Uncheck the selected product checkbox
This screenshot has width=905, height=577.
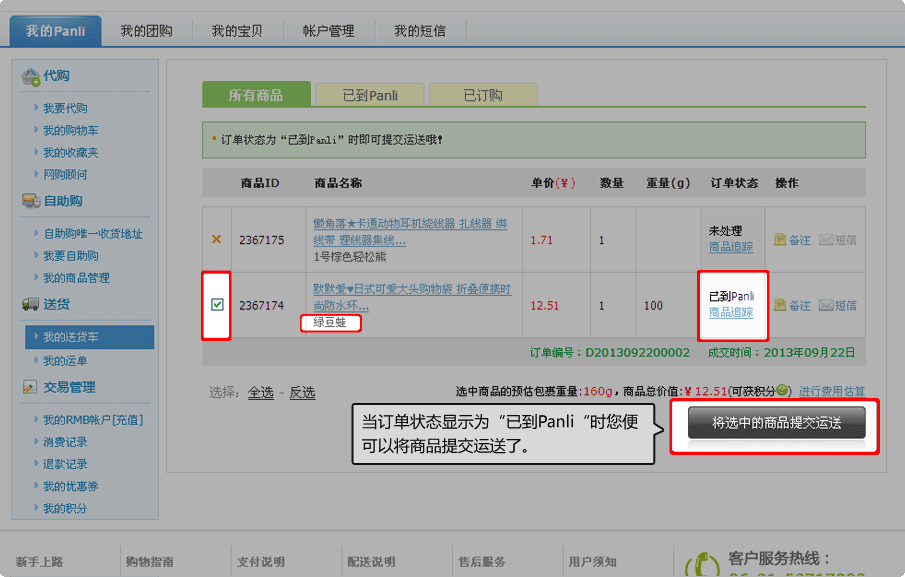[215, 304]
